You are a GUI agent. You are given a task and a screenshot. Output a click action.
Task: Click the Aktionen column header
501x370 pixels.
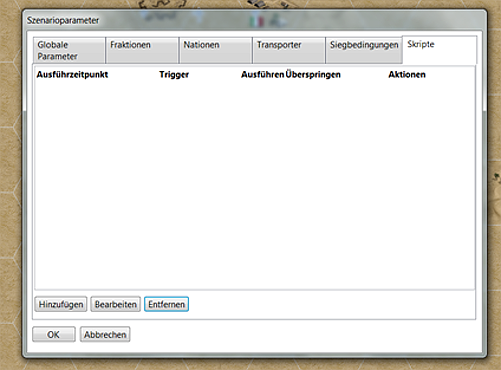tap(407, 74)
